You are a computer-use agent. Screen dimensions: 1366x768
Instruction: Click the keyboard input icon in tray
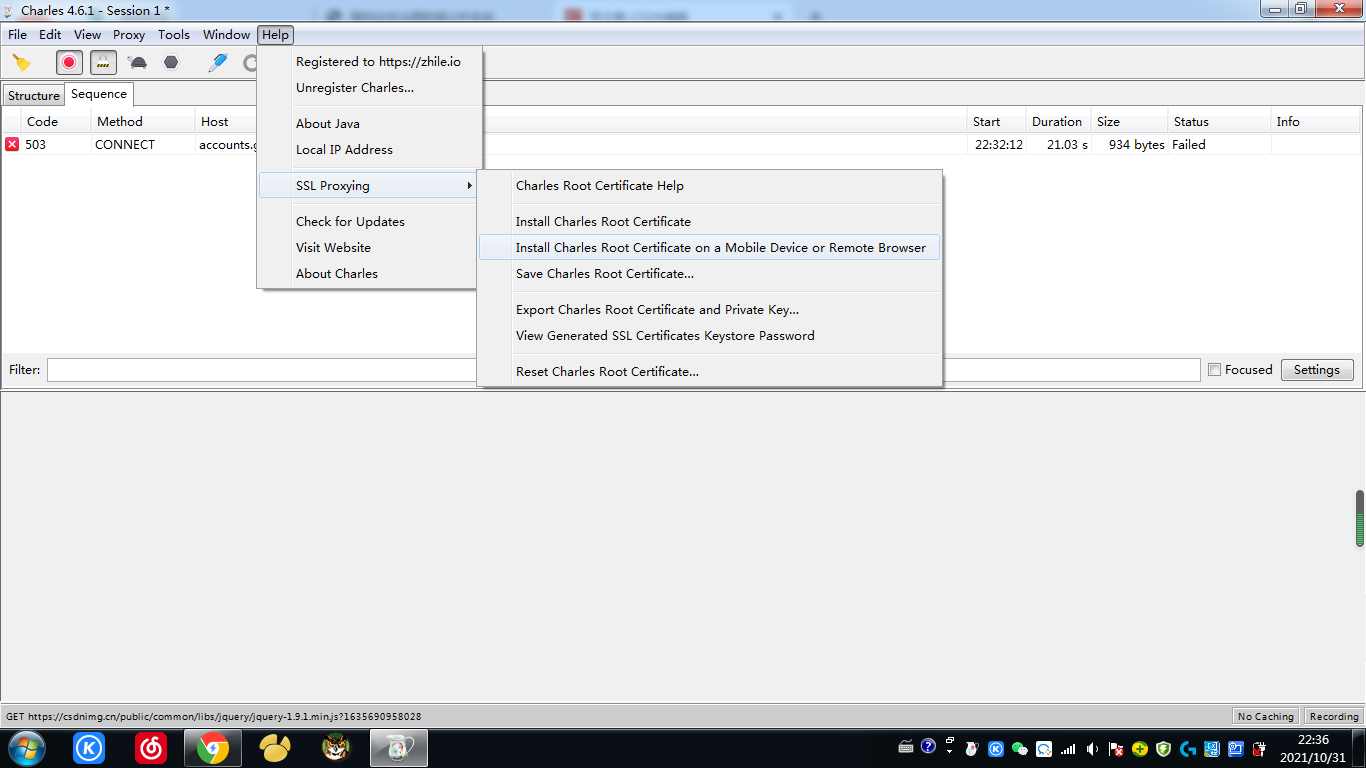point(906,747)
